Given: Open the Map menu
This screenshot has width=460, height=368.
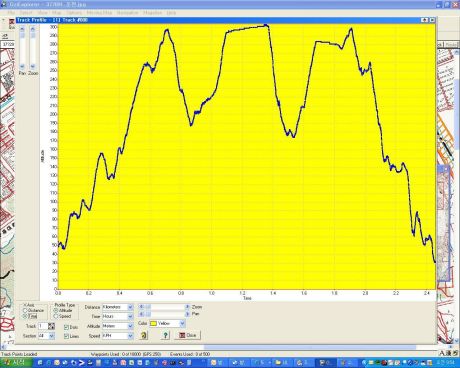Looking at the screenshot, I should point(56,13).
